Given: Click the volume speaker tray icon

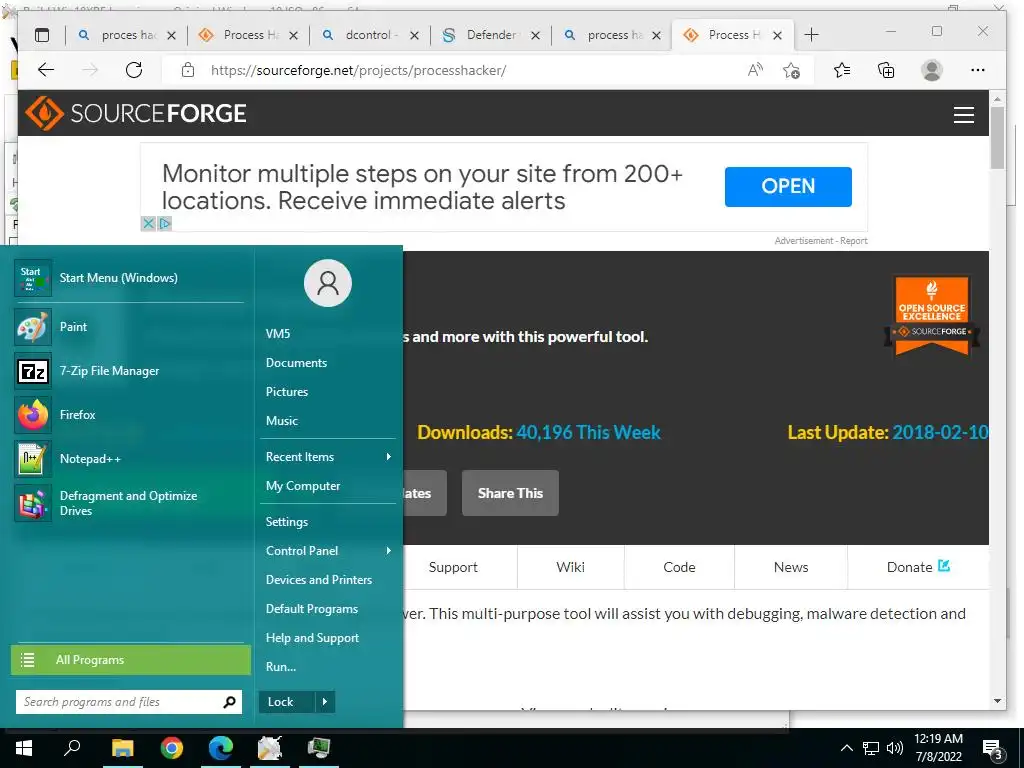Looking at the screenshot, I should (x=895, y=748).
